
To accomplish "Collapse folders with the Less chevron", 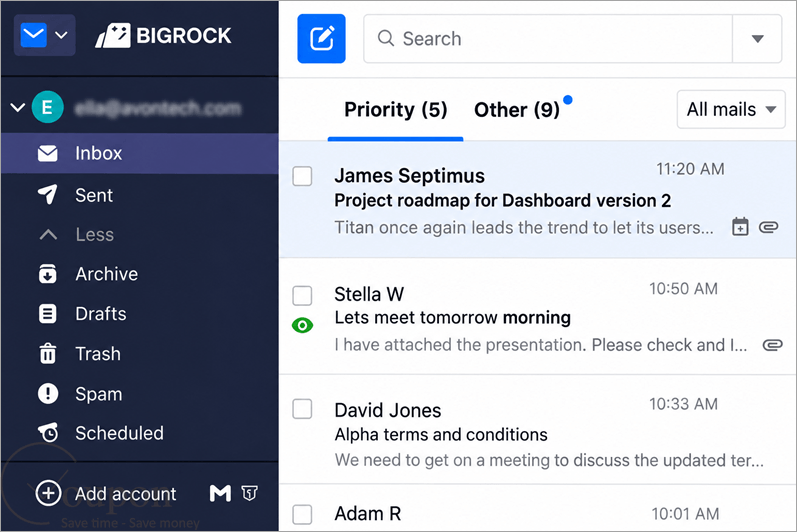I will point(48,234).
